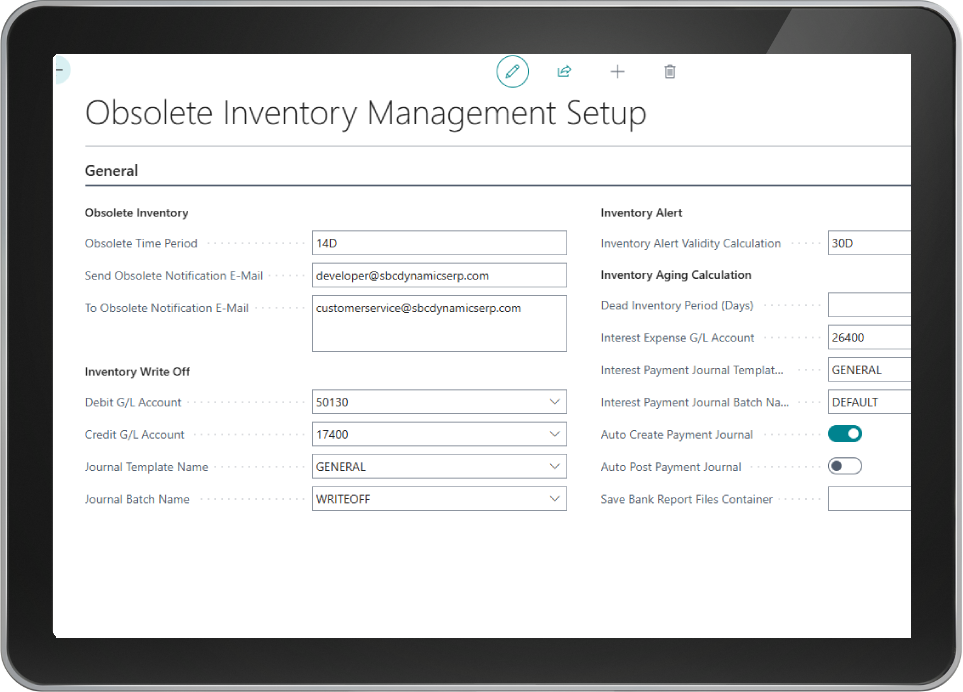Click the Inventory Alert Validity Calculation field
Image resolution: width=963 pixels, height=692 pixels.
[x=869, y=243]
